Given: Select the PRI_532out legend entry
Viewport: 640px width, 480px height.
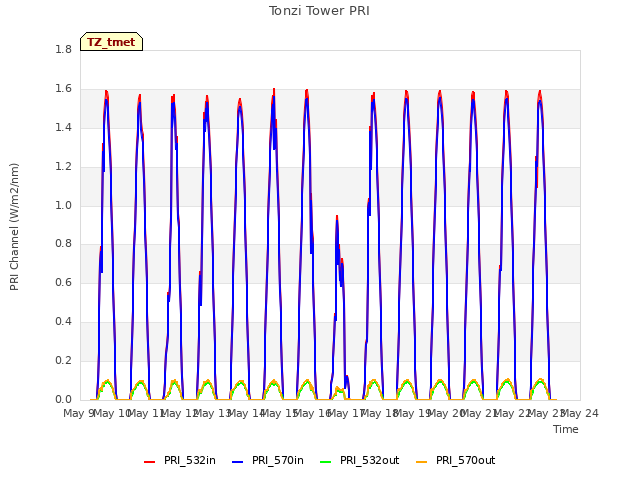Looking at the screenshot, I should [x=359, y=461].
